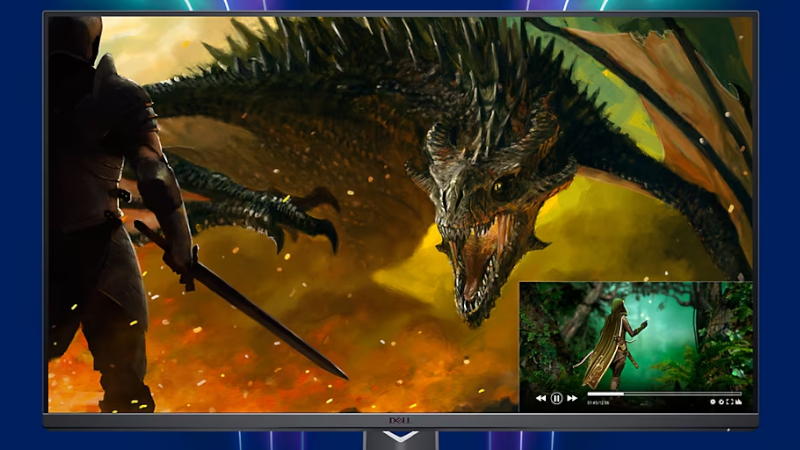
Task: Click the dragon's clawed foot
Action: click(300, 215)
